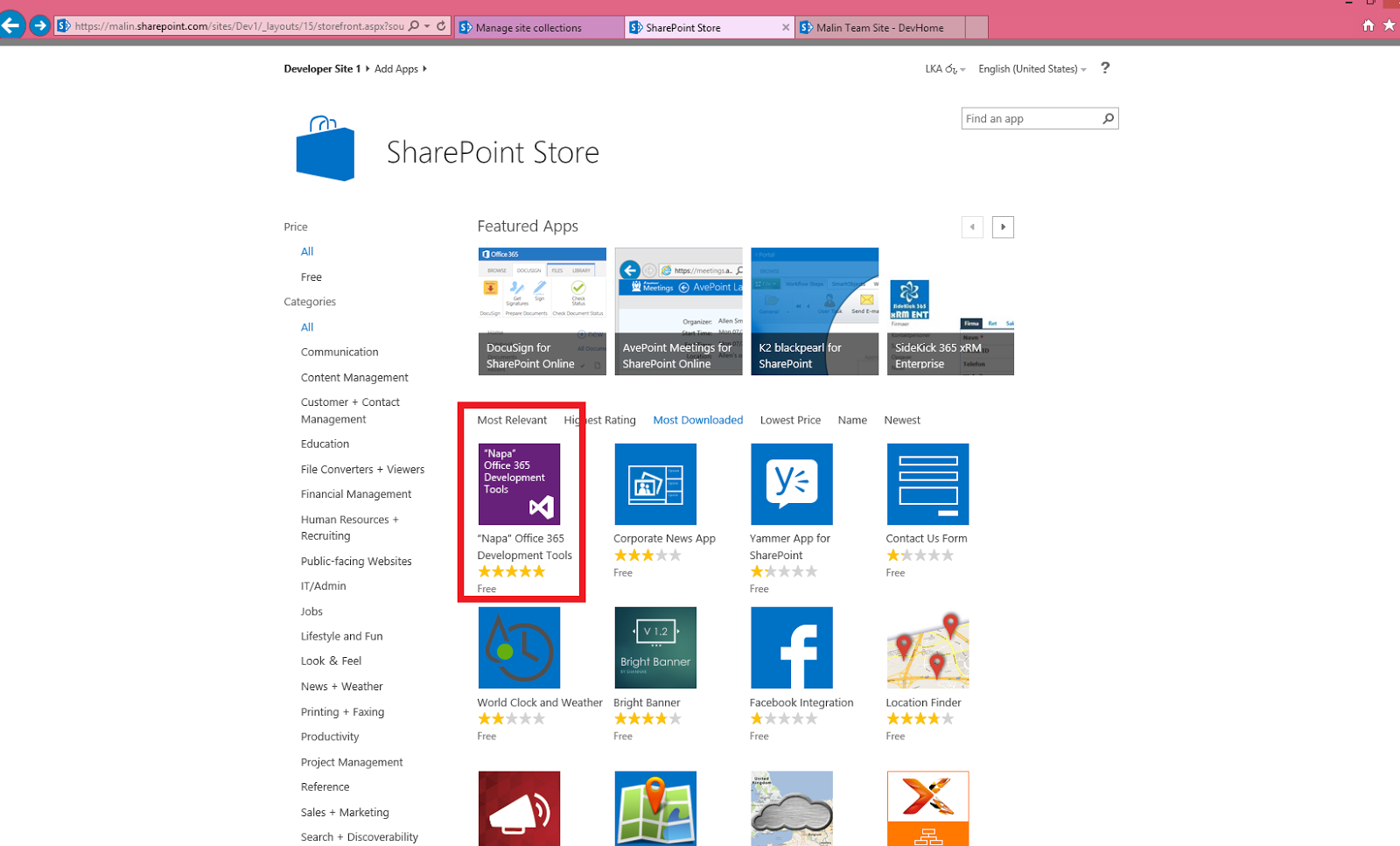The image size is (1400, 846).
Task: Open the IT/Admin category
Action: (324, 586)
